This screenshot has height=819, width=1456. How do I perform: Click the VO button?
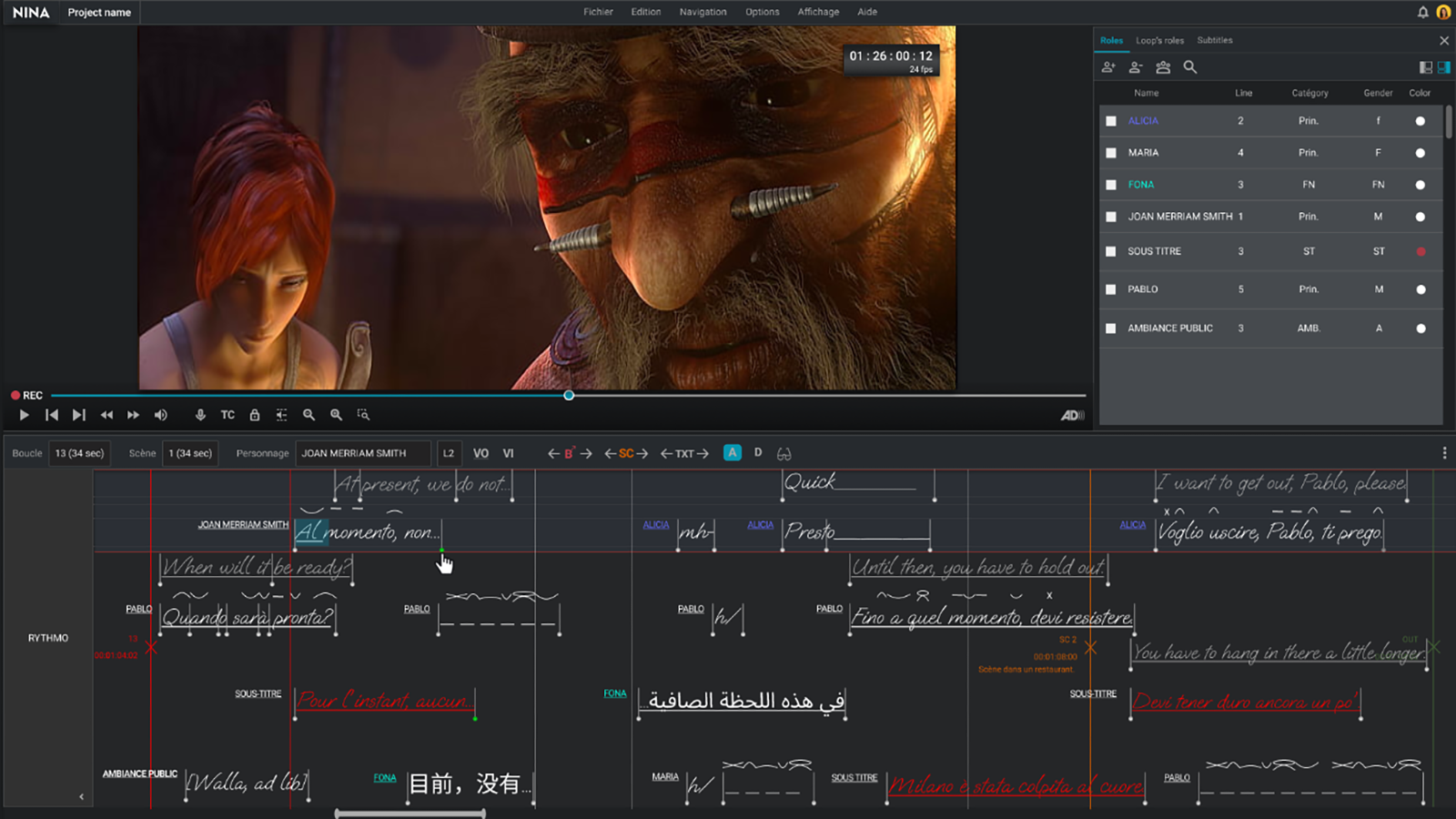coord(480,453)
